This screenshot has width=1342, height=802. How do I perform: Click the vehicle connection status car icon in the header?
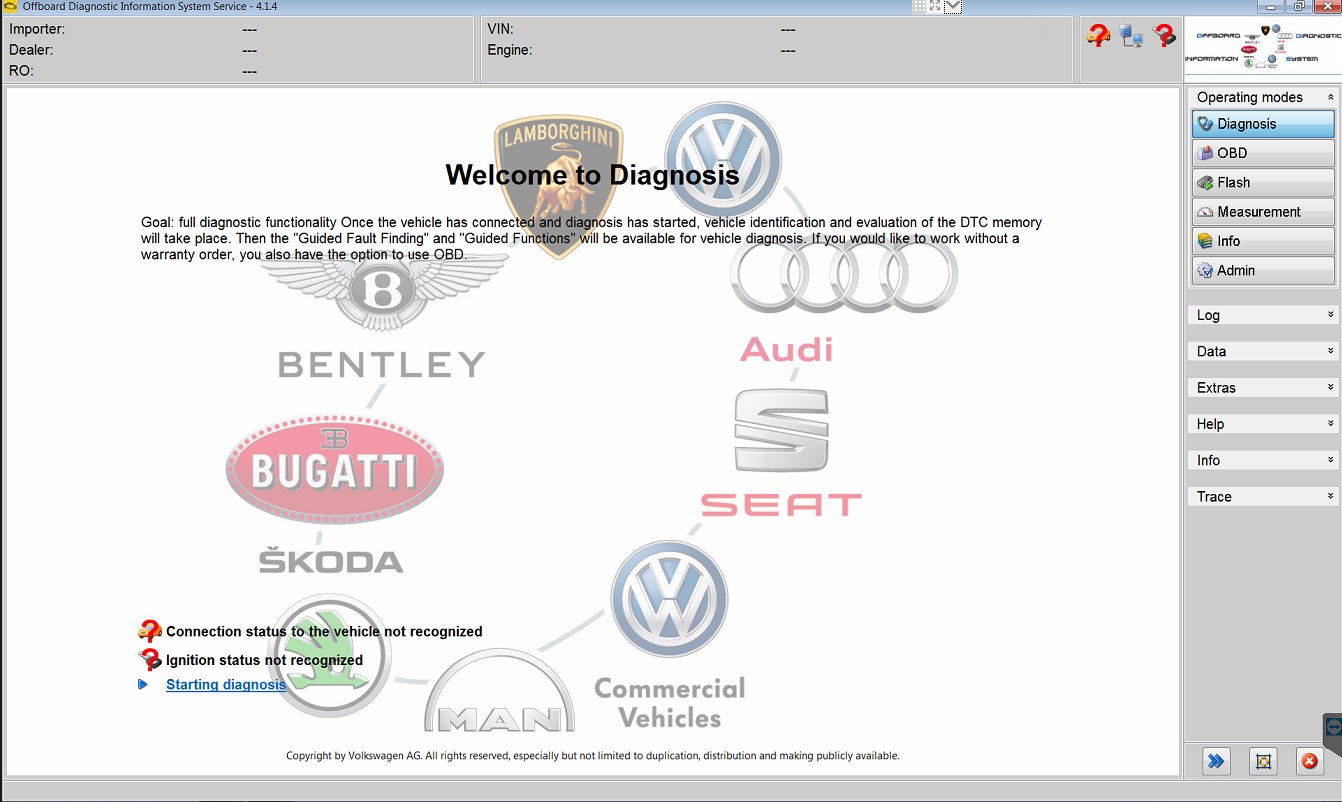(1098, 36)
